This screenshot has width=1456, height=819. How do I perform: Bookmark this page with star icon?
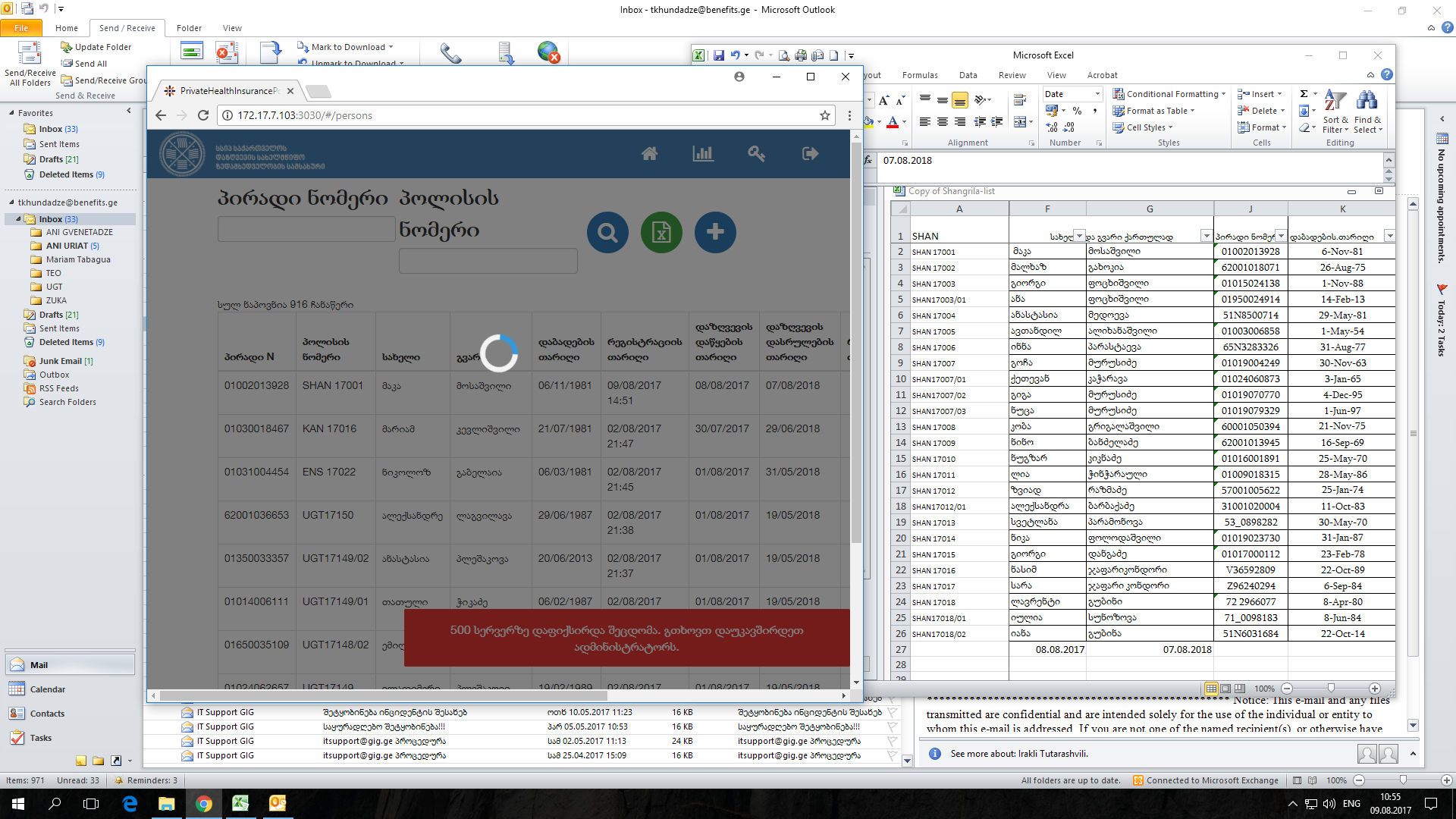824,115
